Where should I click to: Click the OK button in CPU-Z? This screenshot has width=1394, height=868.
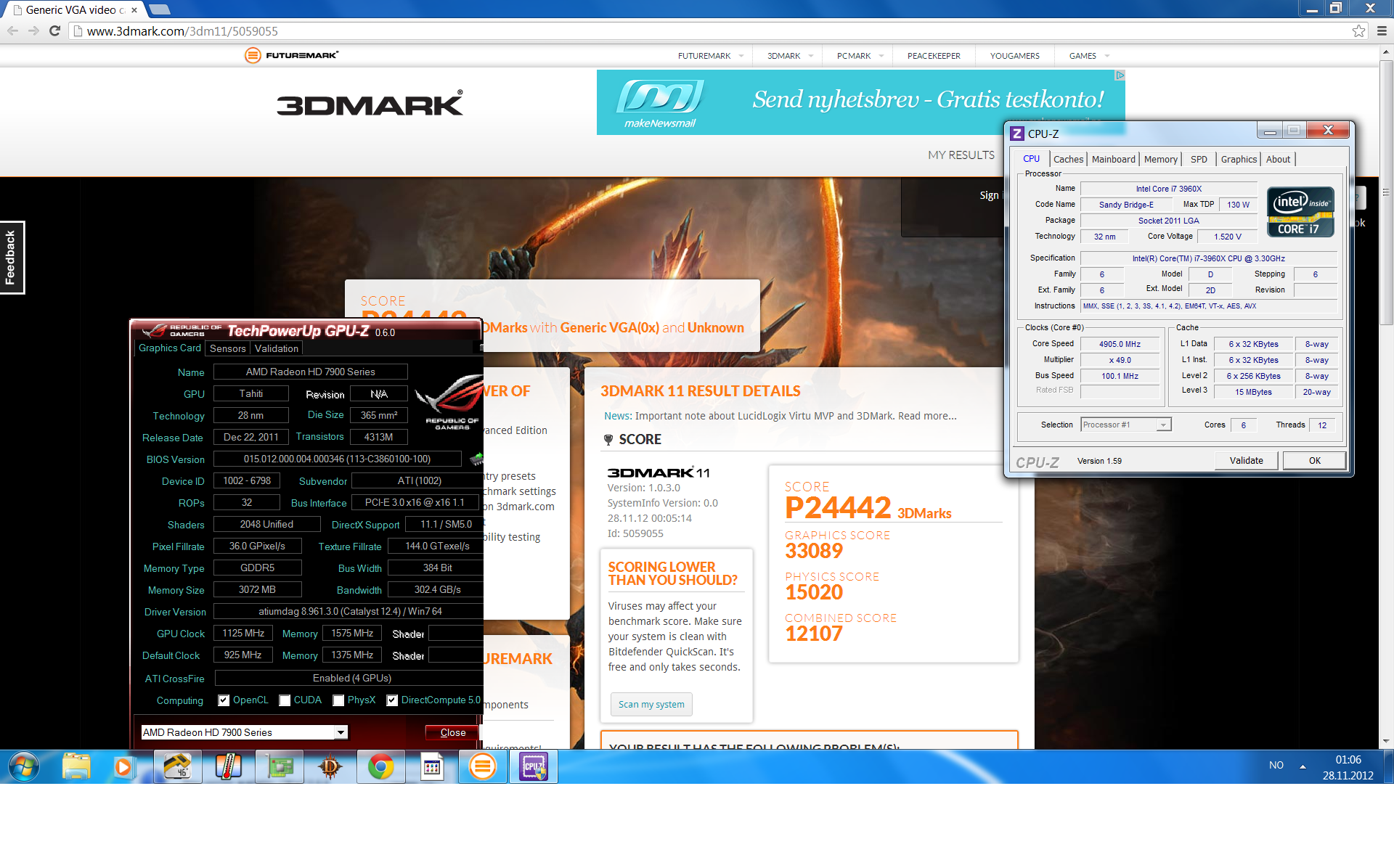click(x=1314, y=460)
